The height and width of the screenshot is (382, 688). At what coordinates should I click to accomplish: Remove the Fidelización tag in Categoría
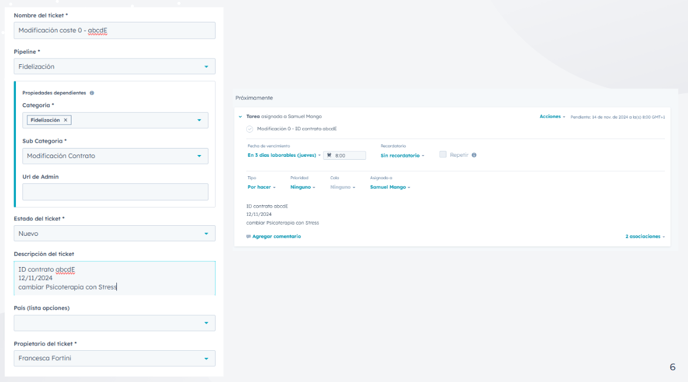click(x=65, y=120)
